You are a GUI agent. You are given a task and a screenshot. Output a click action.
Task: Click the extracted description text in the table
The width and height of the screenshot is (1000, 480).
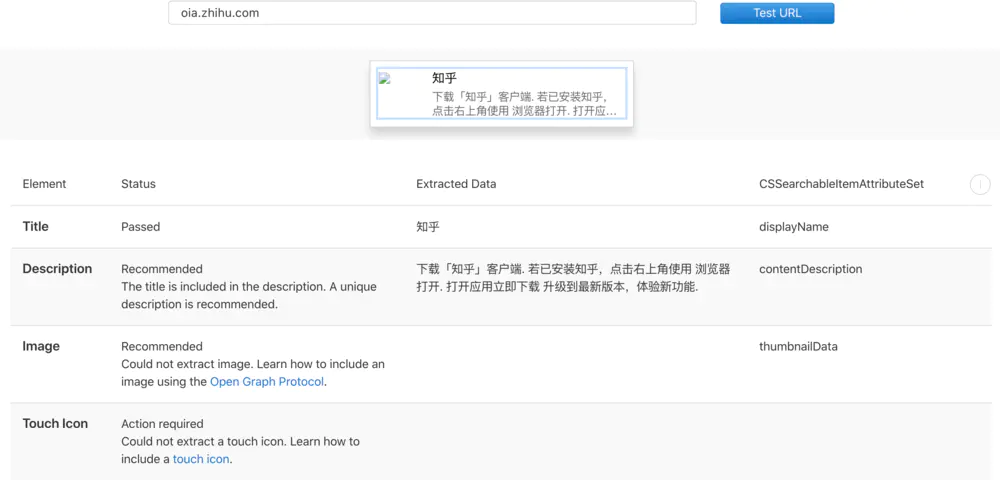[573, 278]
